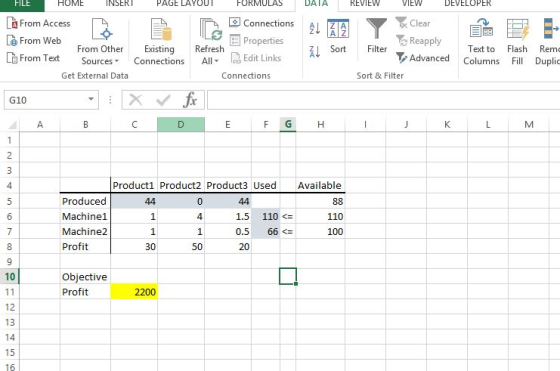Reapply the filter
This screenshot has height=371, width=560.
(x=419, y=41)
